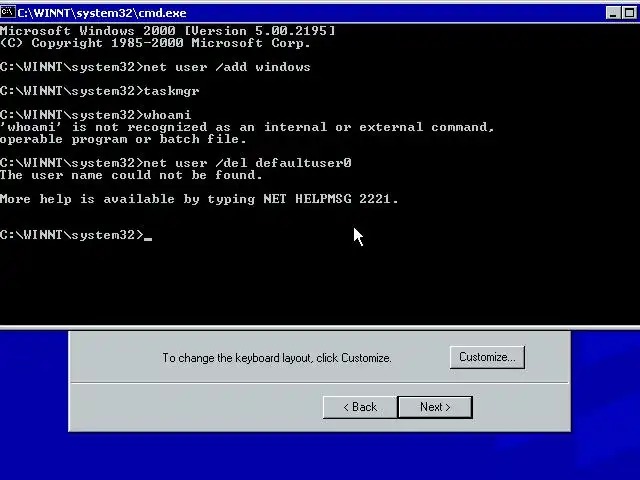Click the 'NET HELPMSG 2221' help line
The width and height of the screenshot is (640, 480).
[x=199, y=199]
